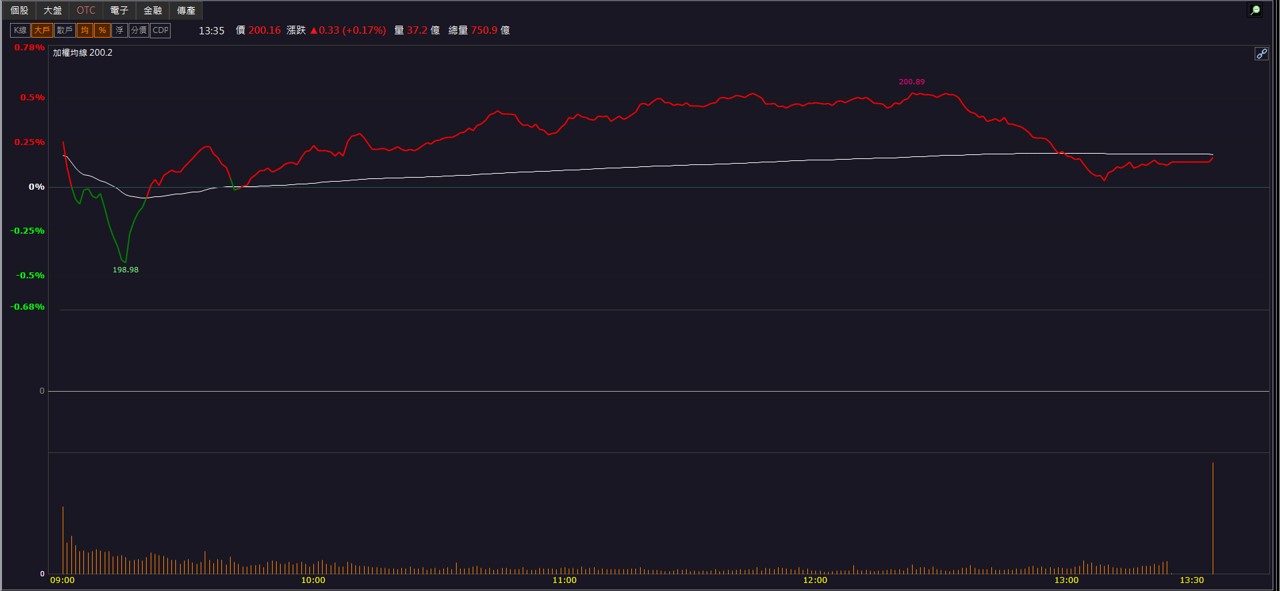
Task: Click the 198.98 low price marker
Action: (126, 270)
